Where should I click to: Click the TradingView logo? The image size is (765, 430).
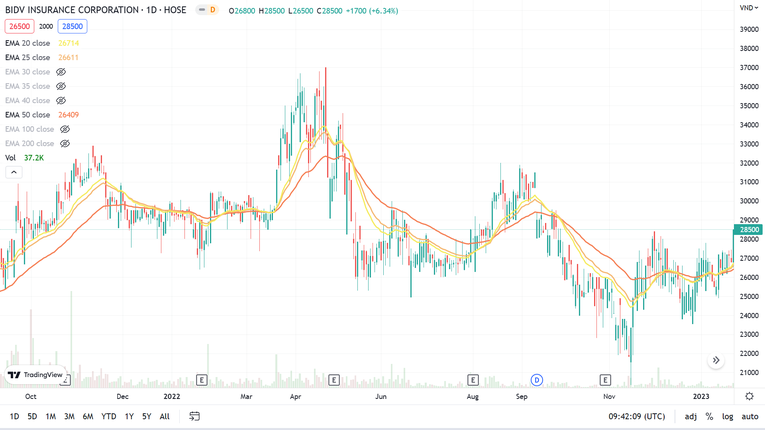coord(35,375)
